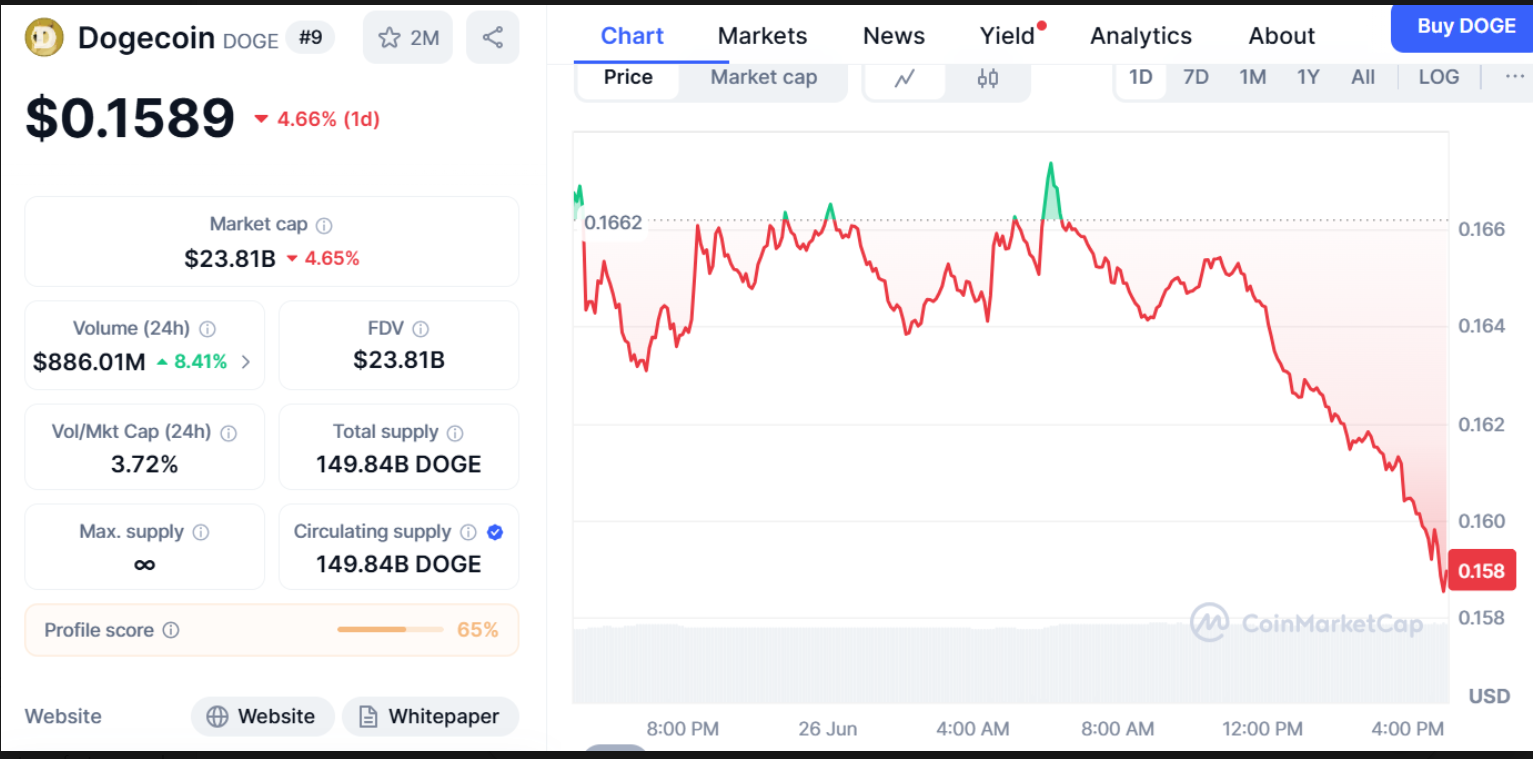Click Total supply value 149.84B DOGE
Image resolution: width=1533 pixels, height=759 pixels.
[399, 464]
